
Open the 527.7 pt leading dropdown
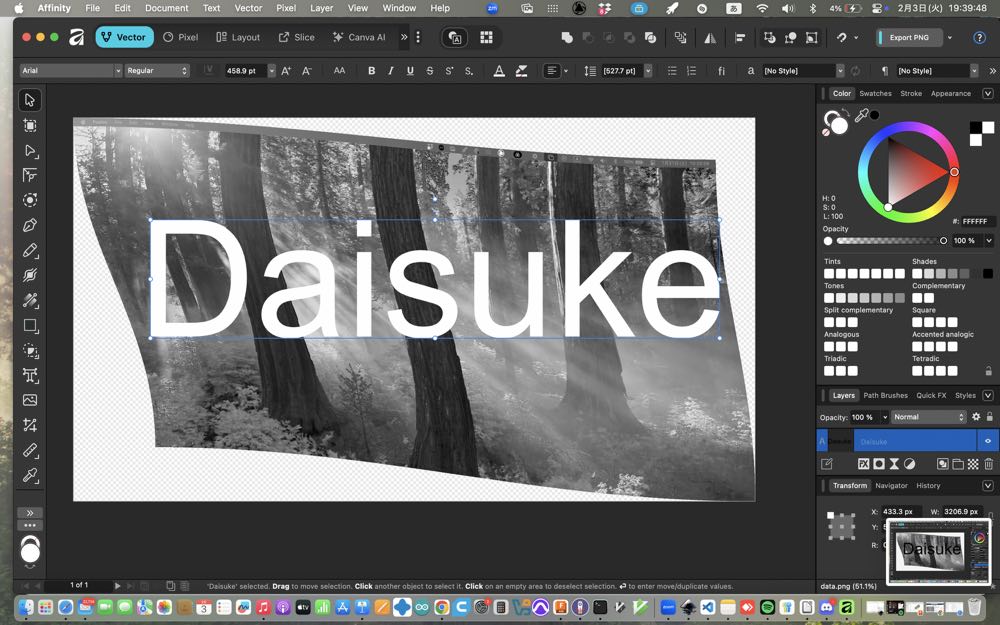pyautogui.click(x=648, y=71)
